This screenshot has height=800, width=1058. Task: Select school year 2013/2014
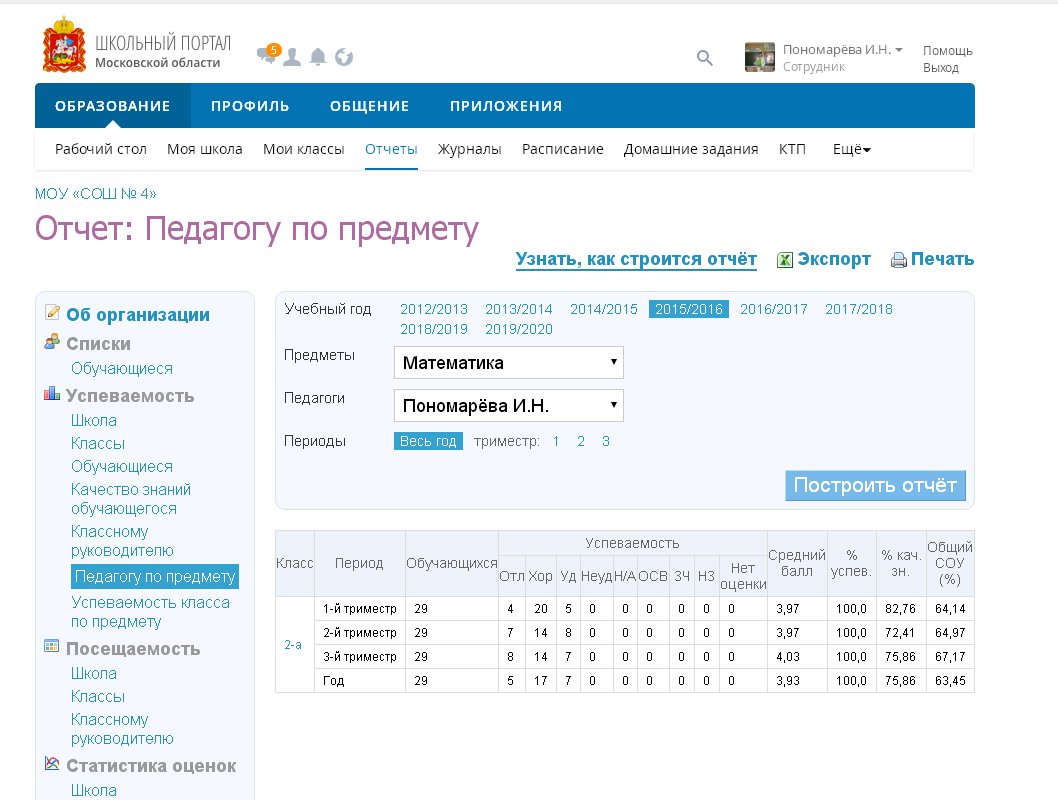[519, 309]
